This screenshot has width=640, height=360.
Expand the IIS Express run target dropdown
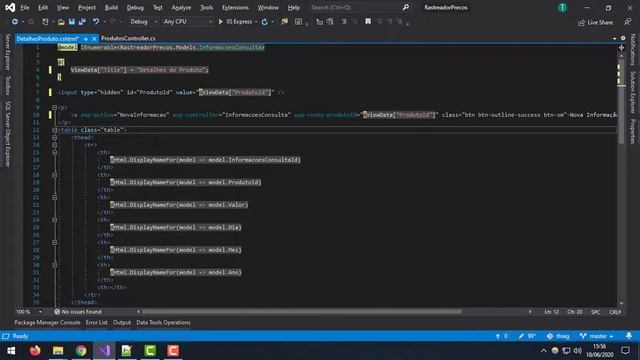click(256, 22)
